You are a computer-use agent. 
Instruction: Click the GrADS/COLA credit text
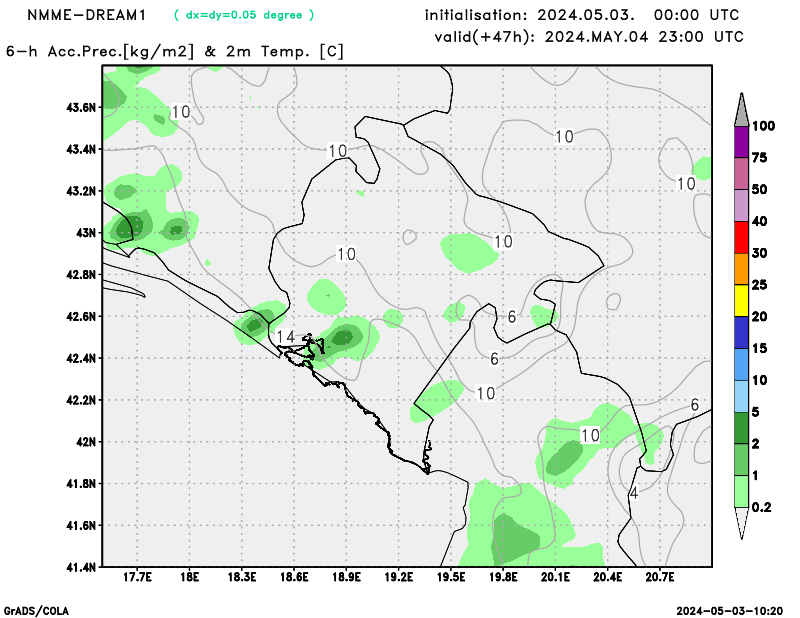tap(36, 611)
